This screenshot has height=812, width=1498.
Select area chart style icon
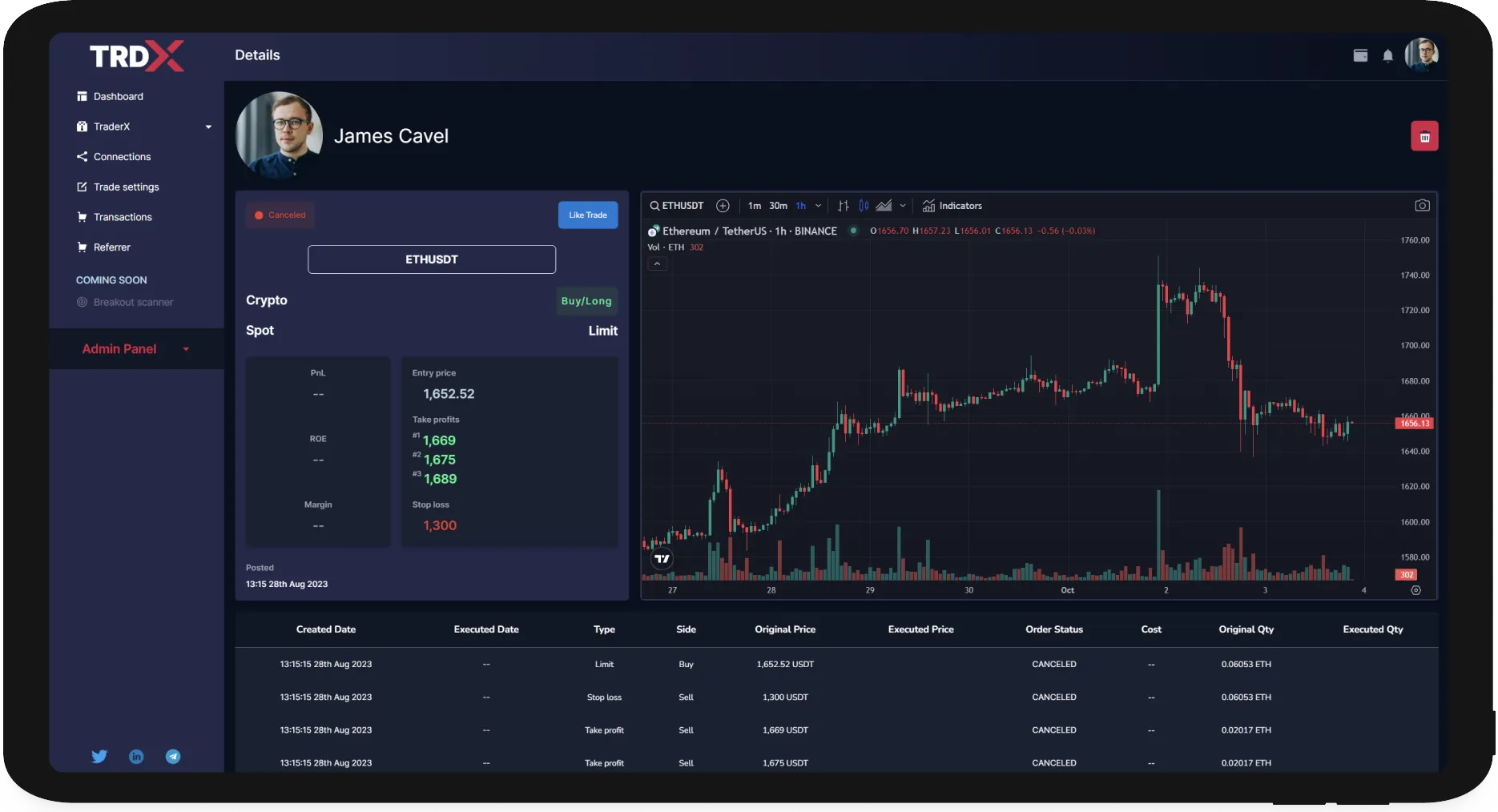point(884,206)
